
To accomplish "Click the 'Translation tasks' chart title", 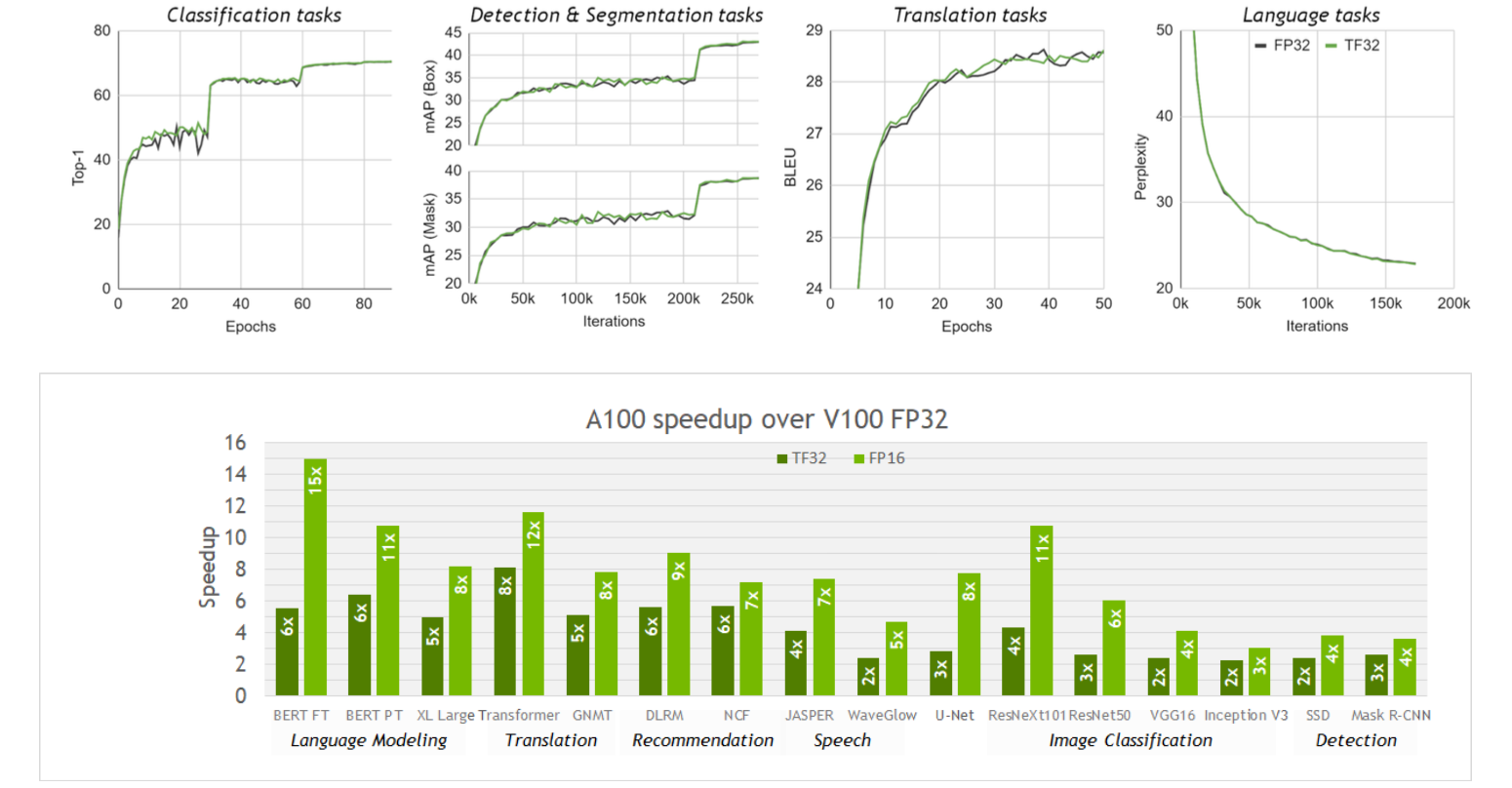I will click(x=970, y=15).
